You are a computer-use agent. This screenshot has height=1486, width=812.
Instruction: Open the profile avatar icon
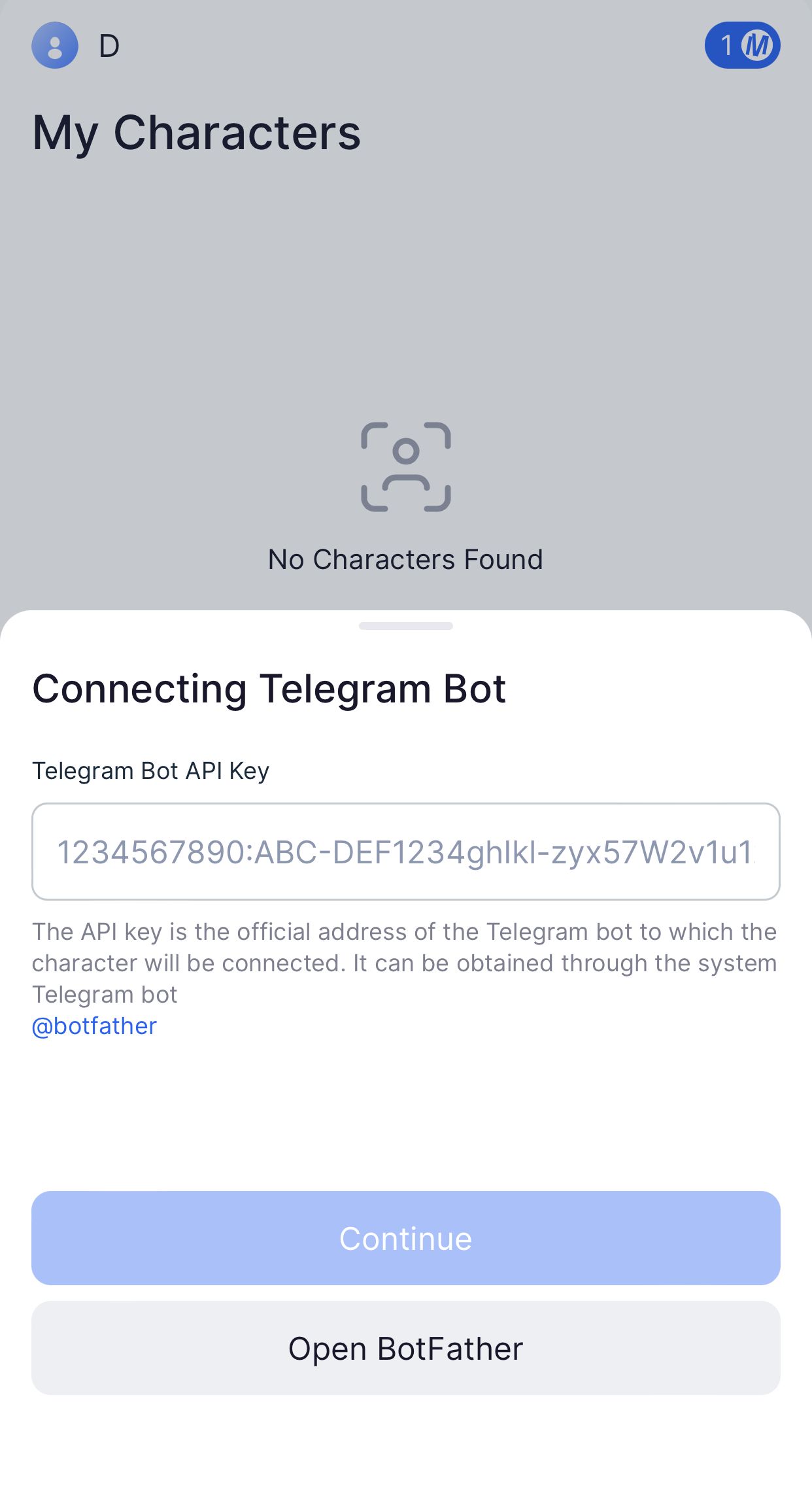[54, 46]
